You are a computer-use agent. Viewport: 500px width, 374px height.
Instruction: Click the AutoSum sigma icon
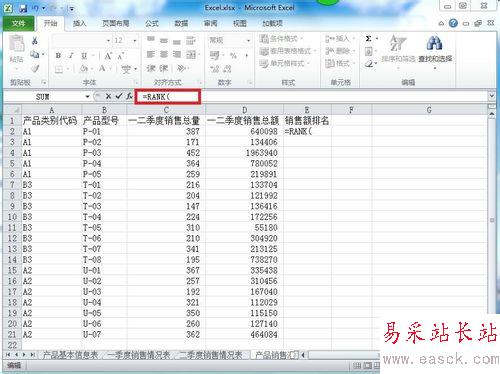click(x=368, y=39)
